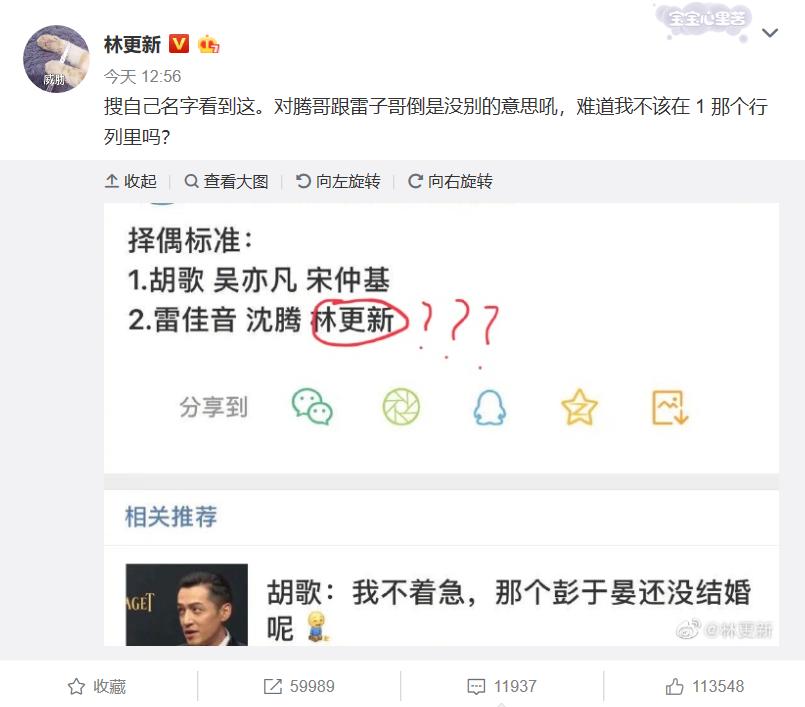Click the 今天 12:56 timestamp link
This screenshot has height=707, width=805.
click(142, 77)
